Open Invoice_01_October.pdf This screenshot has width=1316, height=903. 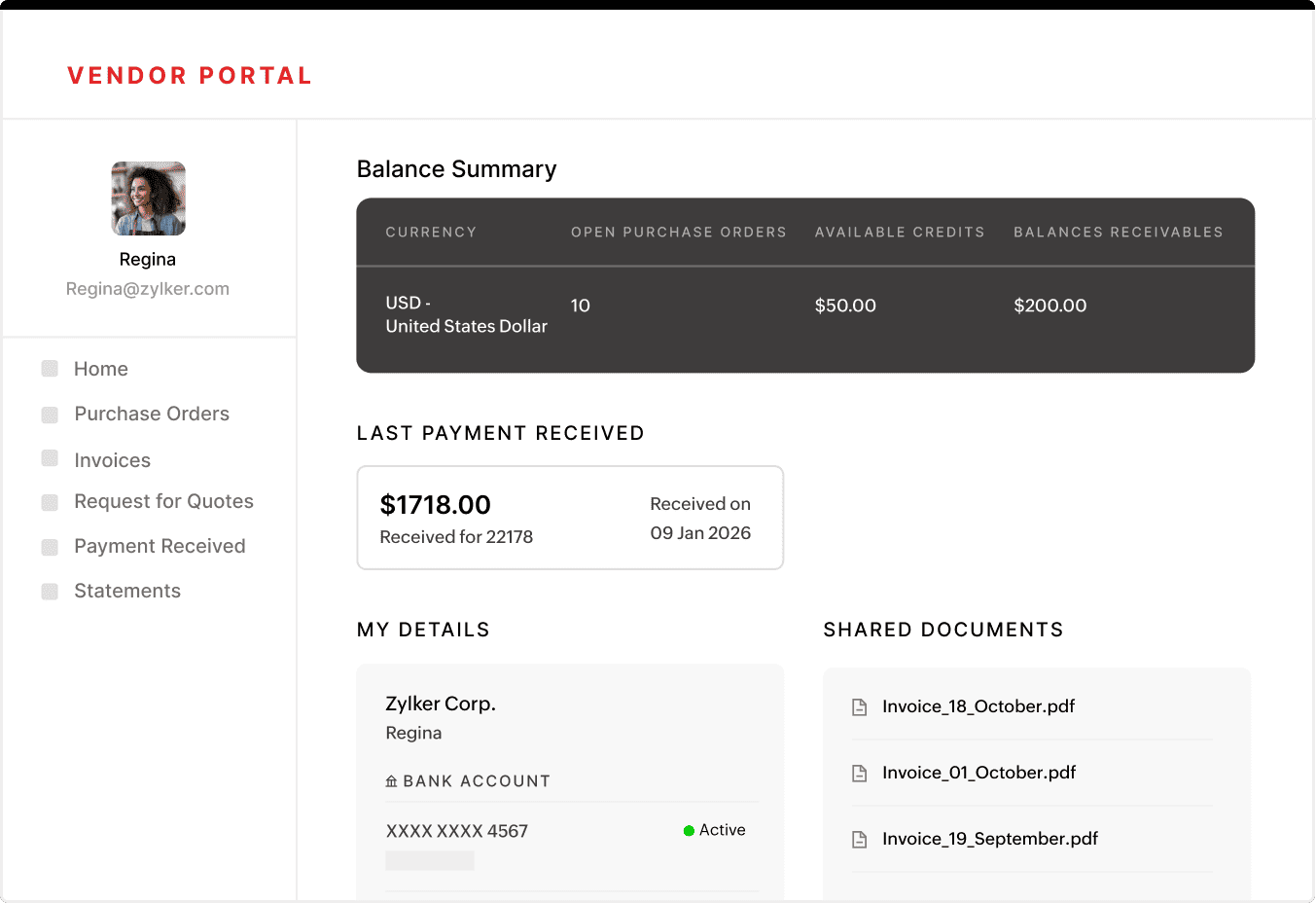point(978,772)
